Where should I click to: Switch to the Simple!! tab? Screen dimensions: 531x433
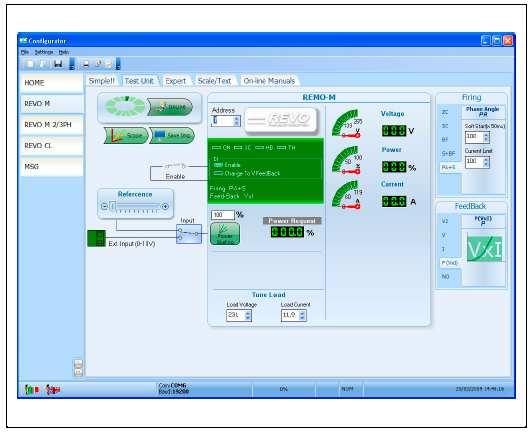pyautogui.click(x=102, y=81)
